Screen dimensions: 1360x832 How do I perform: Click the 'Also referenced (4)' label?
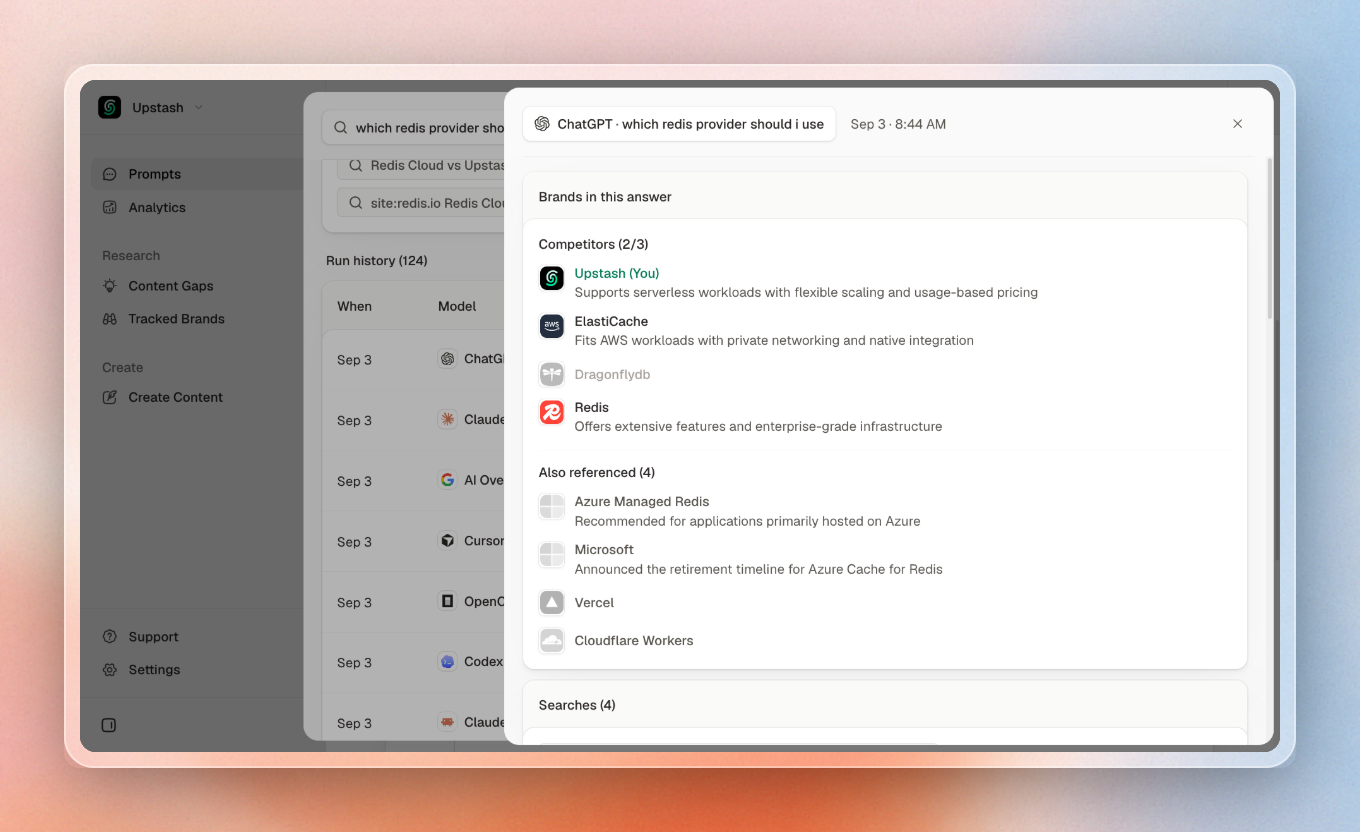[x=597, y=472]
